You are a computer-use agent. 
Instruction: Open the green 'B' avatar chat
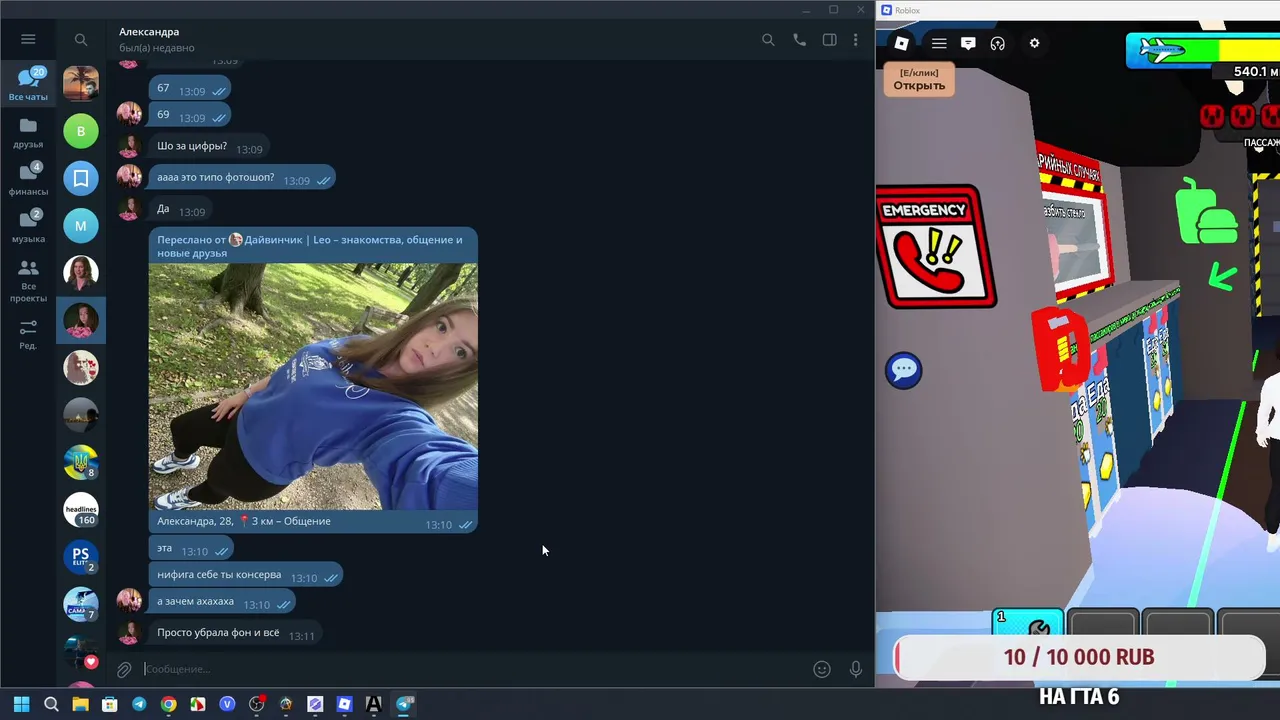tap(81, 131)
